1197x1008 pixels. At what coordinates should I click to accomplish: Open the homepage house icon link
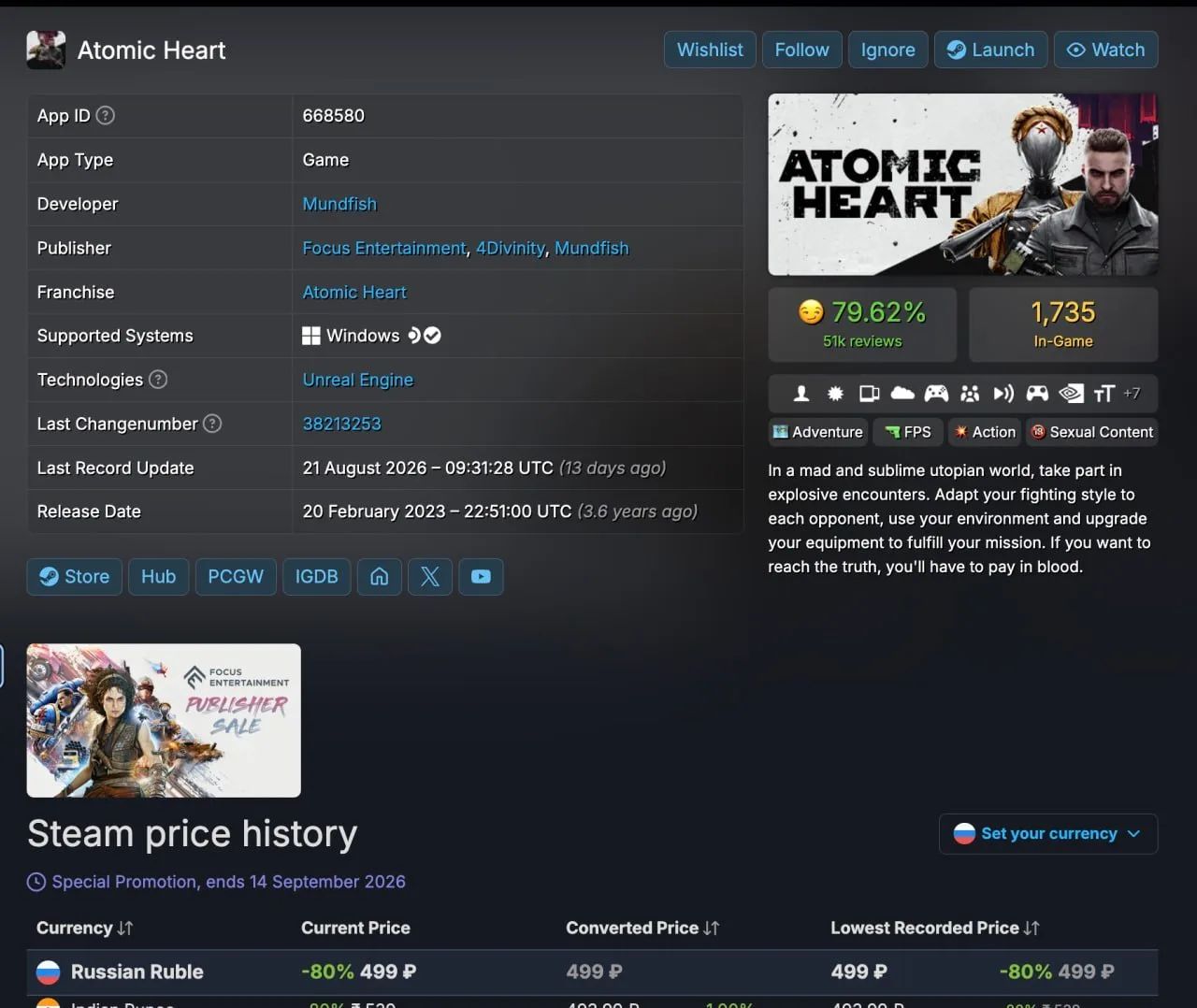(380, 577)
